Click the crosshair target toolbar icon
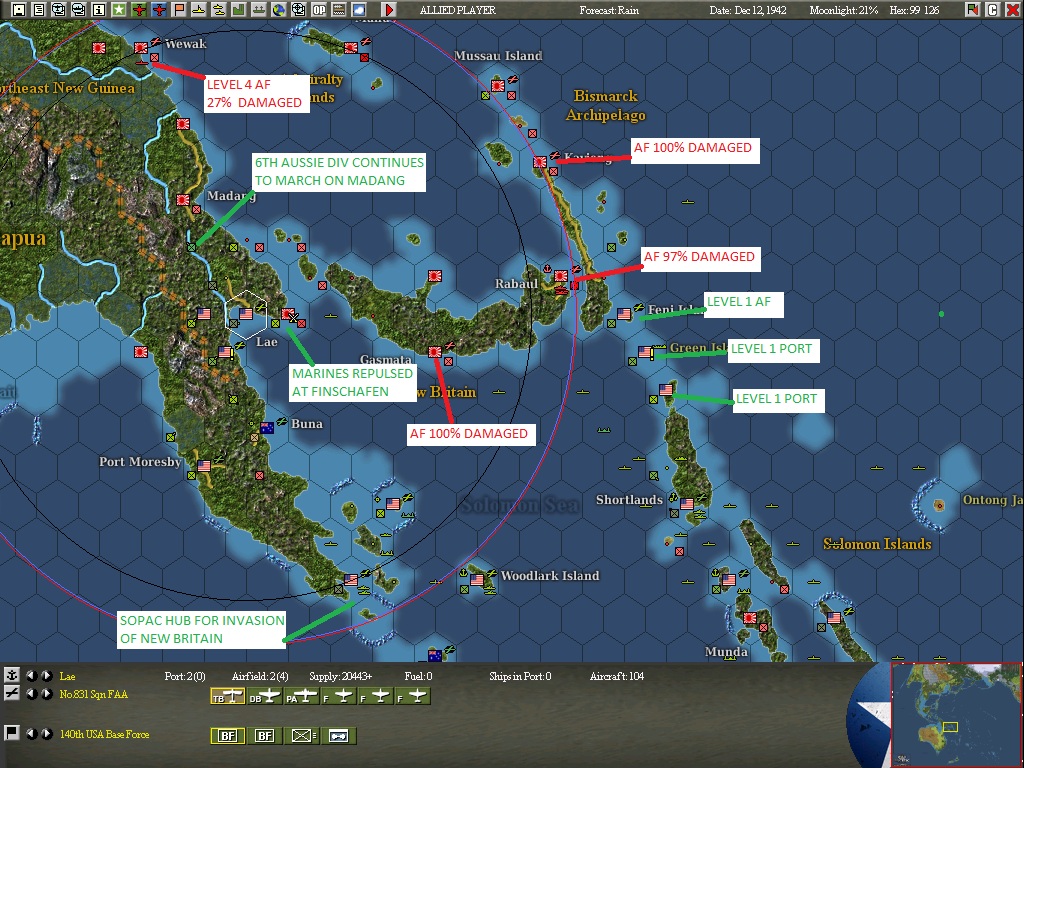1061x898 pixels. tap(298, 9)
